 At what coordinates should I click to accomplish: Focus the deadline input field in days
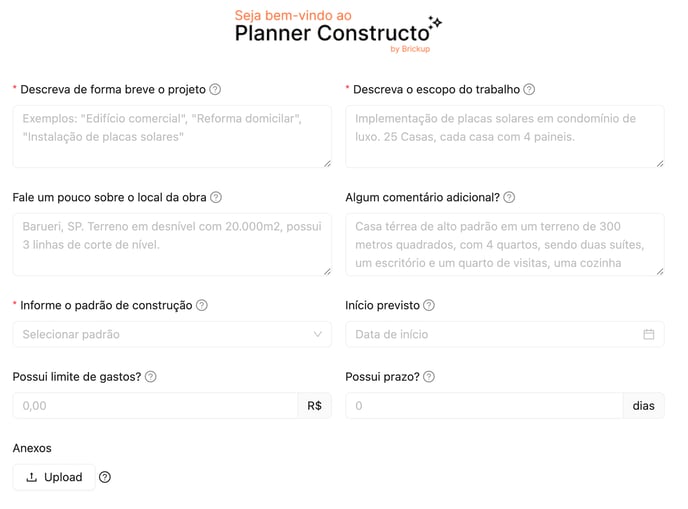click(484, 406)
